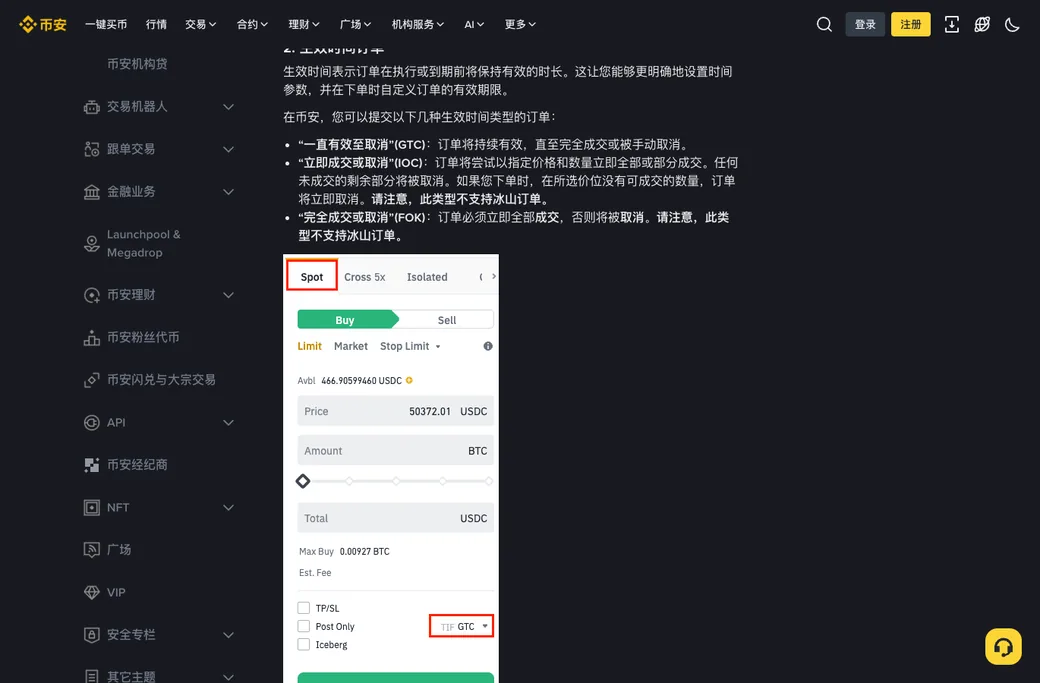This screenshot has width=1040, height=683.
Task: Open the Stop Limit order type dropdown
Action: (410, 346)
